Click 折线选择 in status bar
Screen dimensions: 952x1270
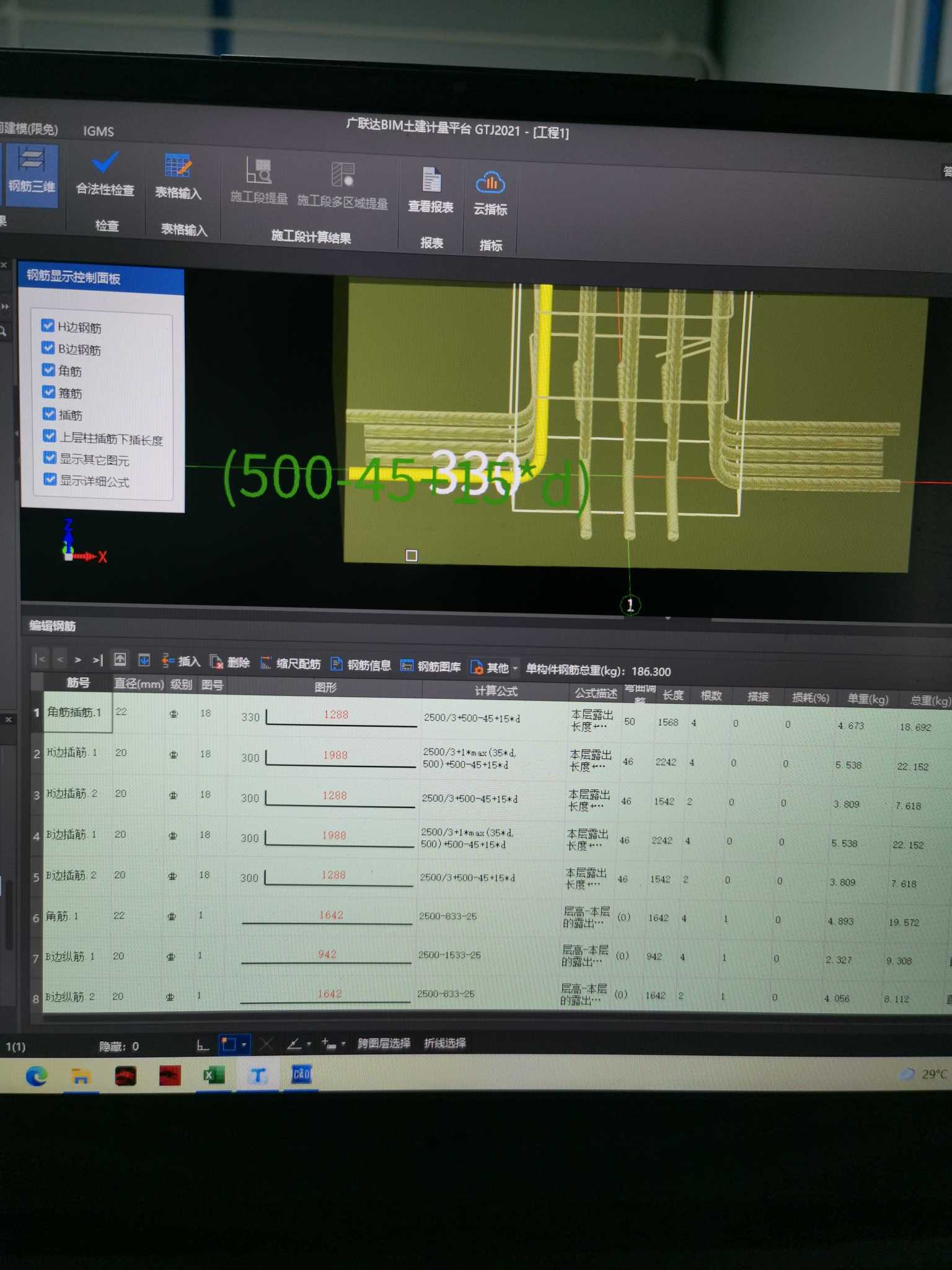445,1043
